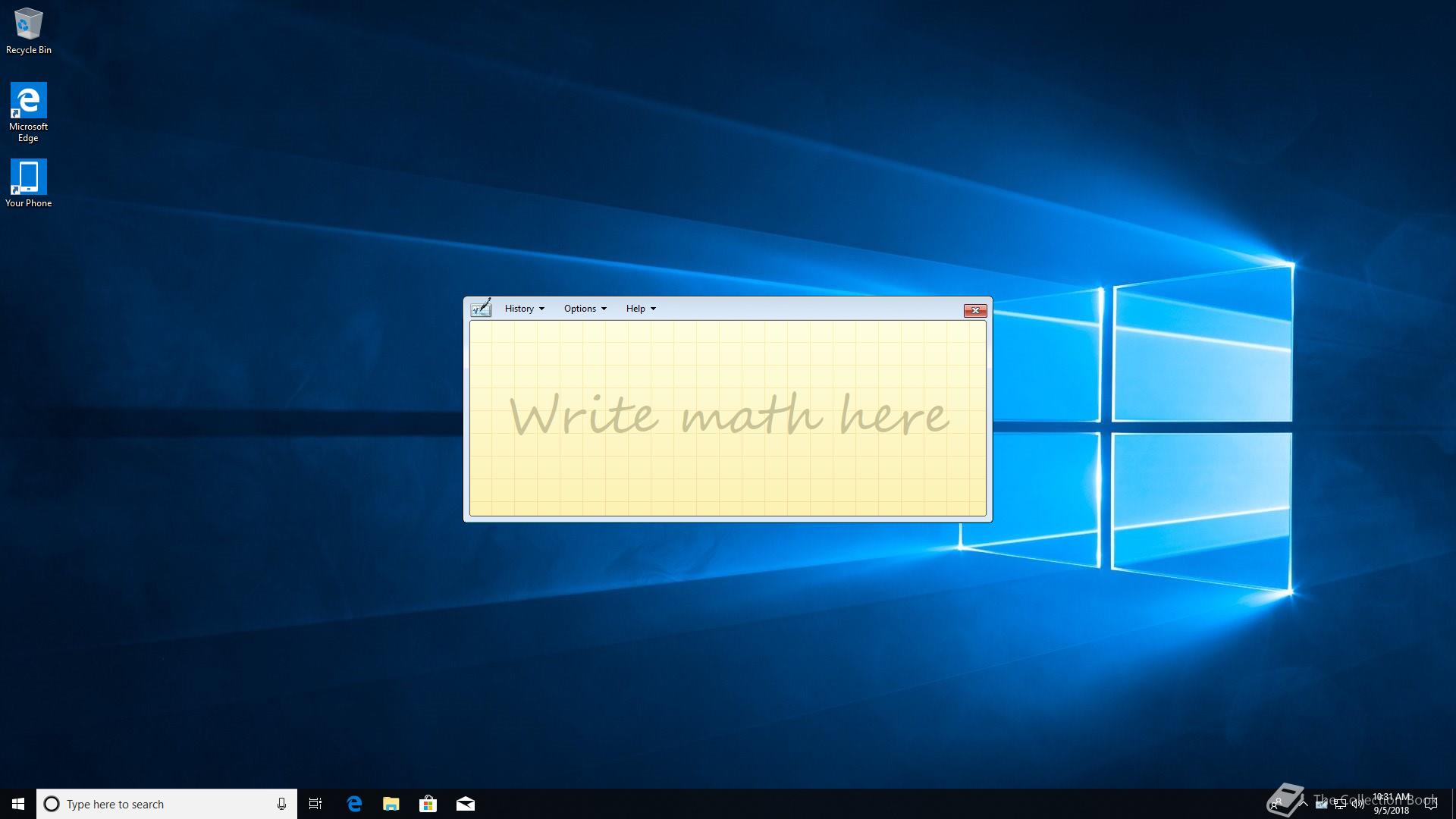Viewport: 1456px width, 819px height.
Task: Expand the Help dropdown arrow
Action: coord(653,309)
